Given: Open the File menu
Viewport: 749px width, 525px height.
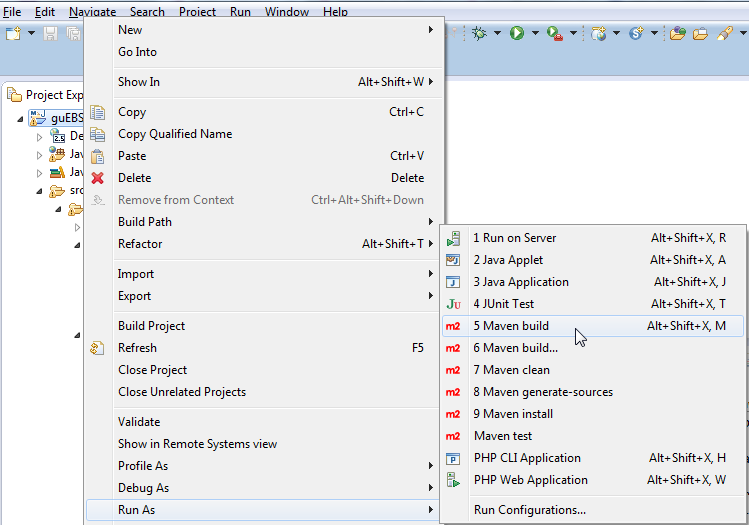Looking at the screenshot, I should (x=12, y=11).
